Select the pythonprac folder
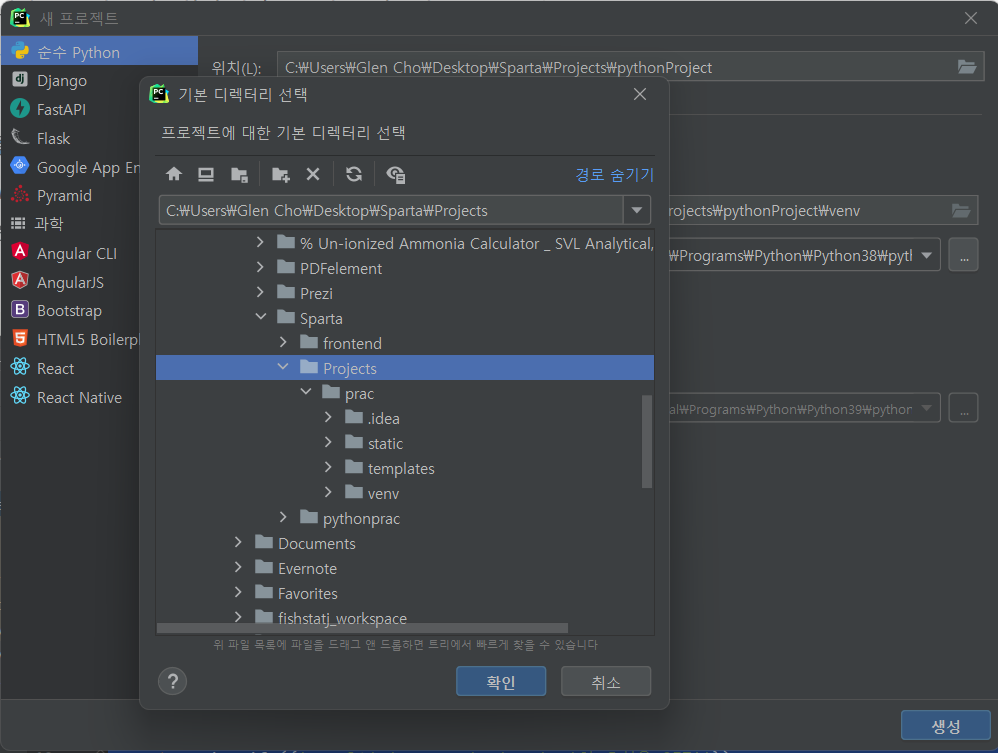This screenshot has height=753, width=998. coord(361,519)
